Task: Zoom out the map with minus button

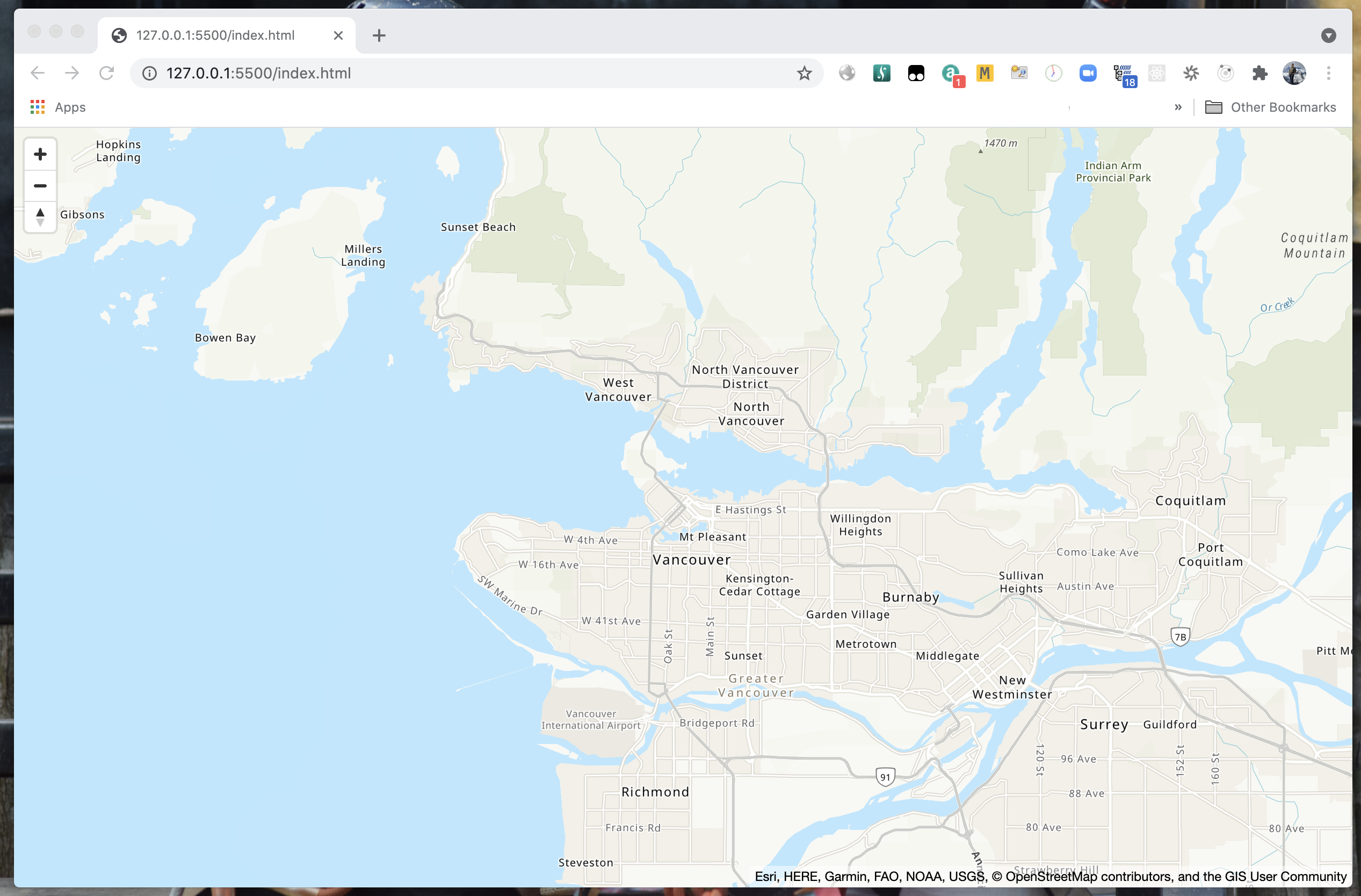Action: 40,186
